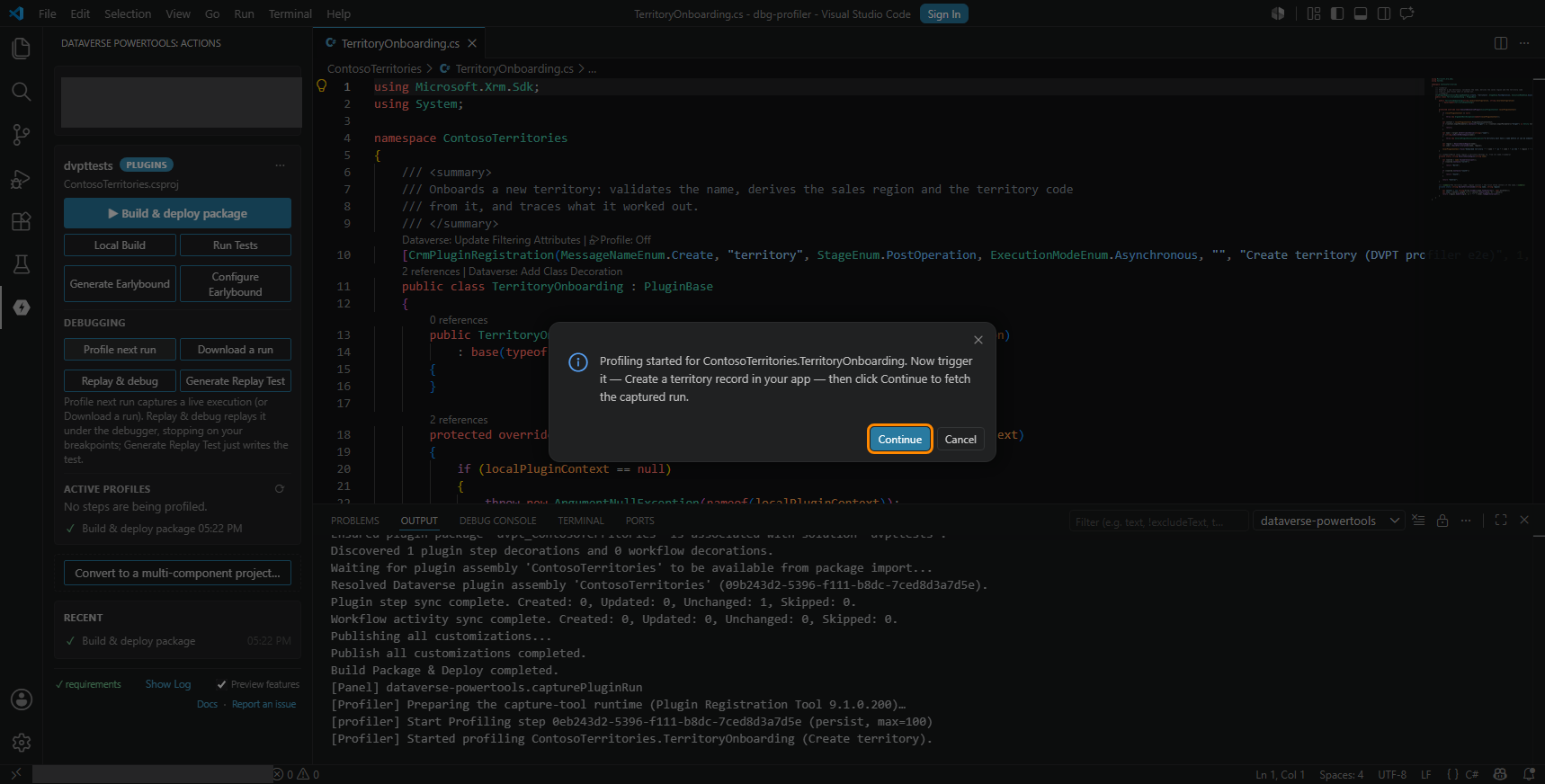Screen dimensions: 1545x784
Task: Open the Explorer view in activity bar
Action: click(x=21, y=48)
